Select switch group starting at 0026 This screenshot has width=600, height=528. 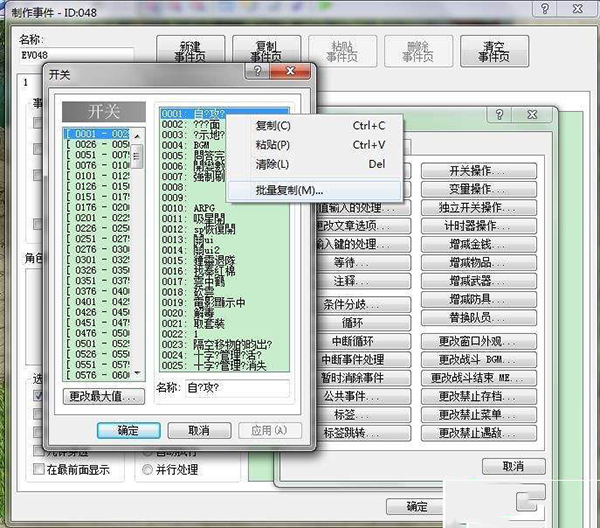[x=97, y=144]
